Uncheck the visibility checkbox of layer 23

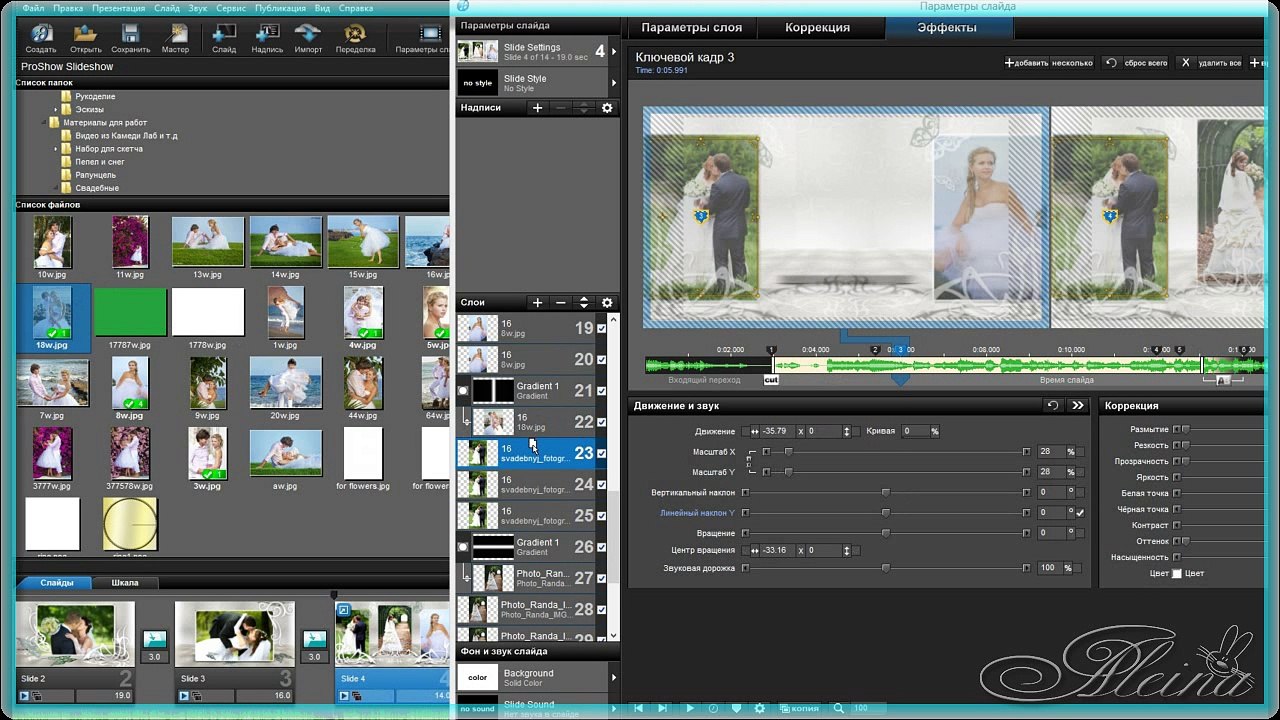point(601,453)
